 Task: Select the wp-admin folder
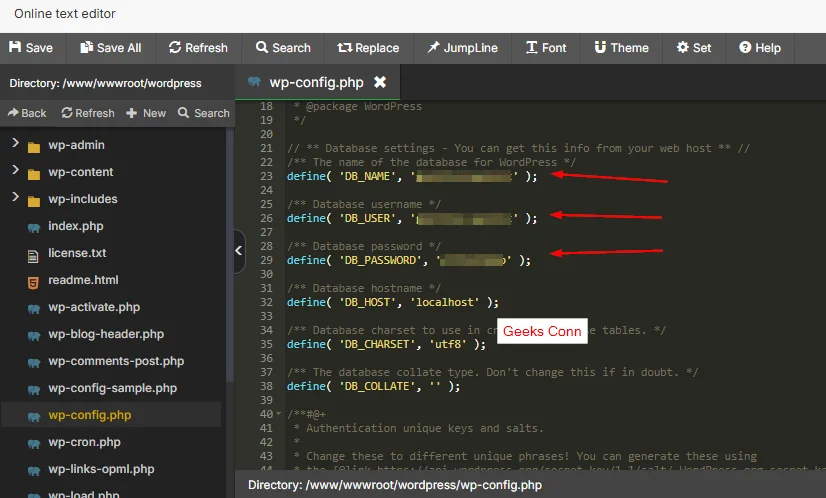(76, 145)
